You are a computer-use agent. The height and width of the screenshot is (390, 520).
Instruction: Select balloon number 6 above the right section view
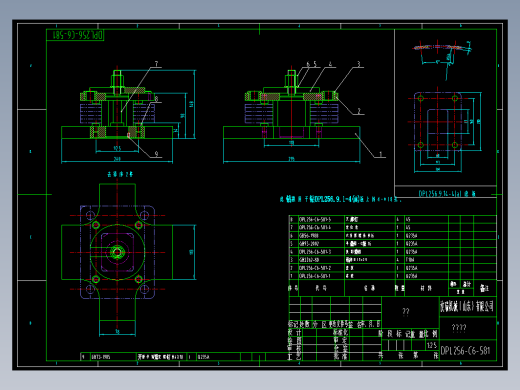(x=308, y=64)
